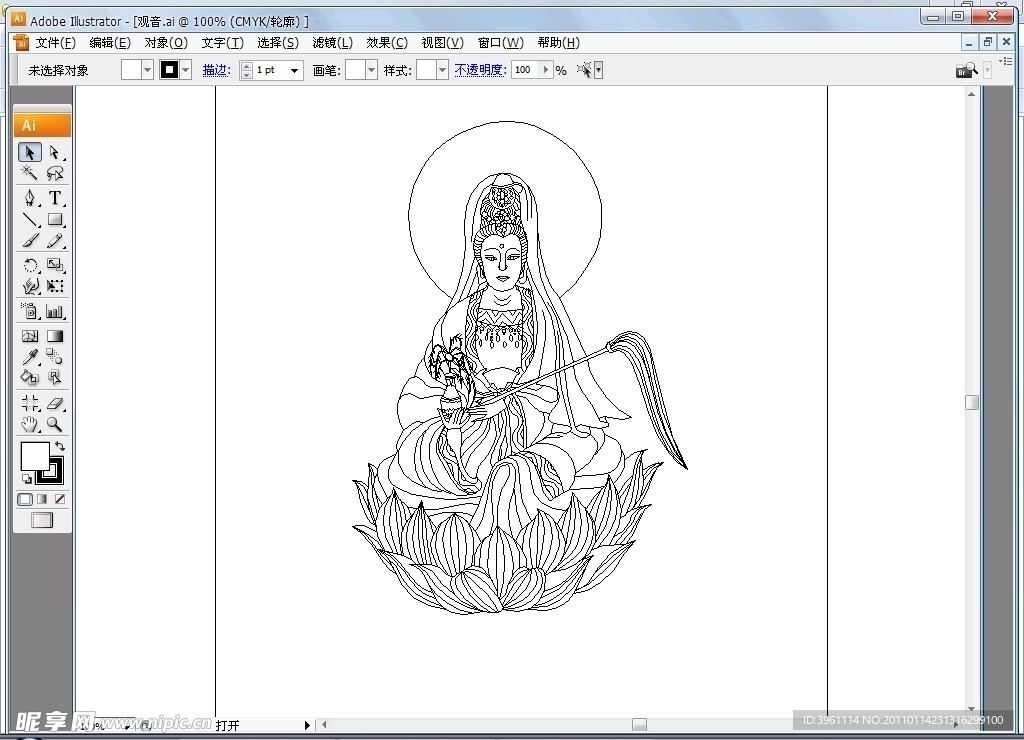Select the Mesh tool
This screenshot has width=1024, height=740.
pyautogui.click(x=29, y=336)
